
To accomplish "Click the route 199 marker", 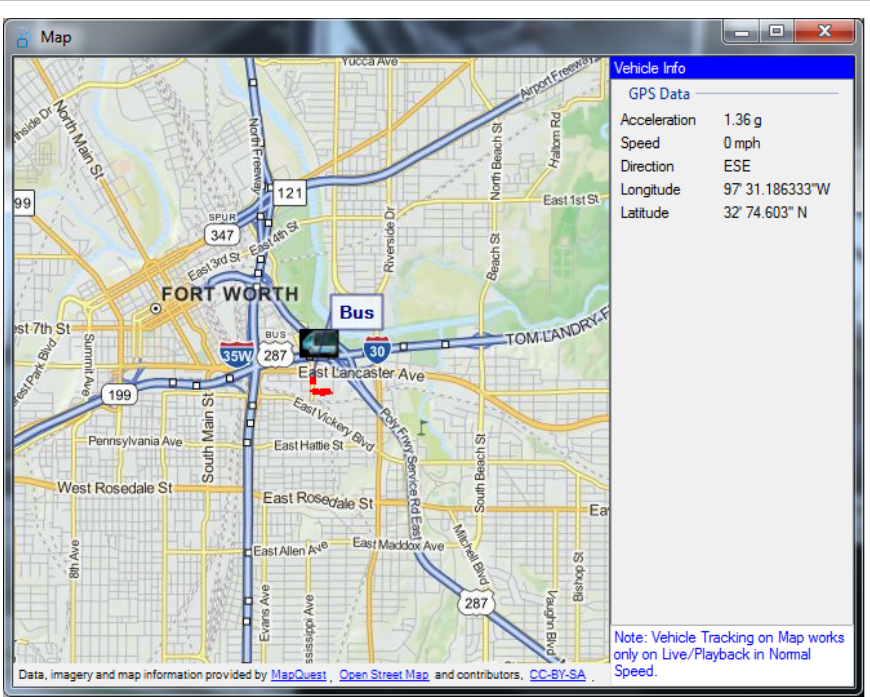I will (x=119, y=395).
